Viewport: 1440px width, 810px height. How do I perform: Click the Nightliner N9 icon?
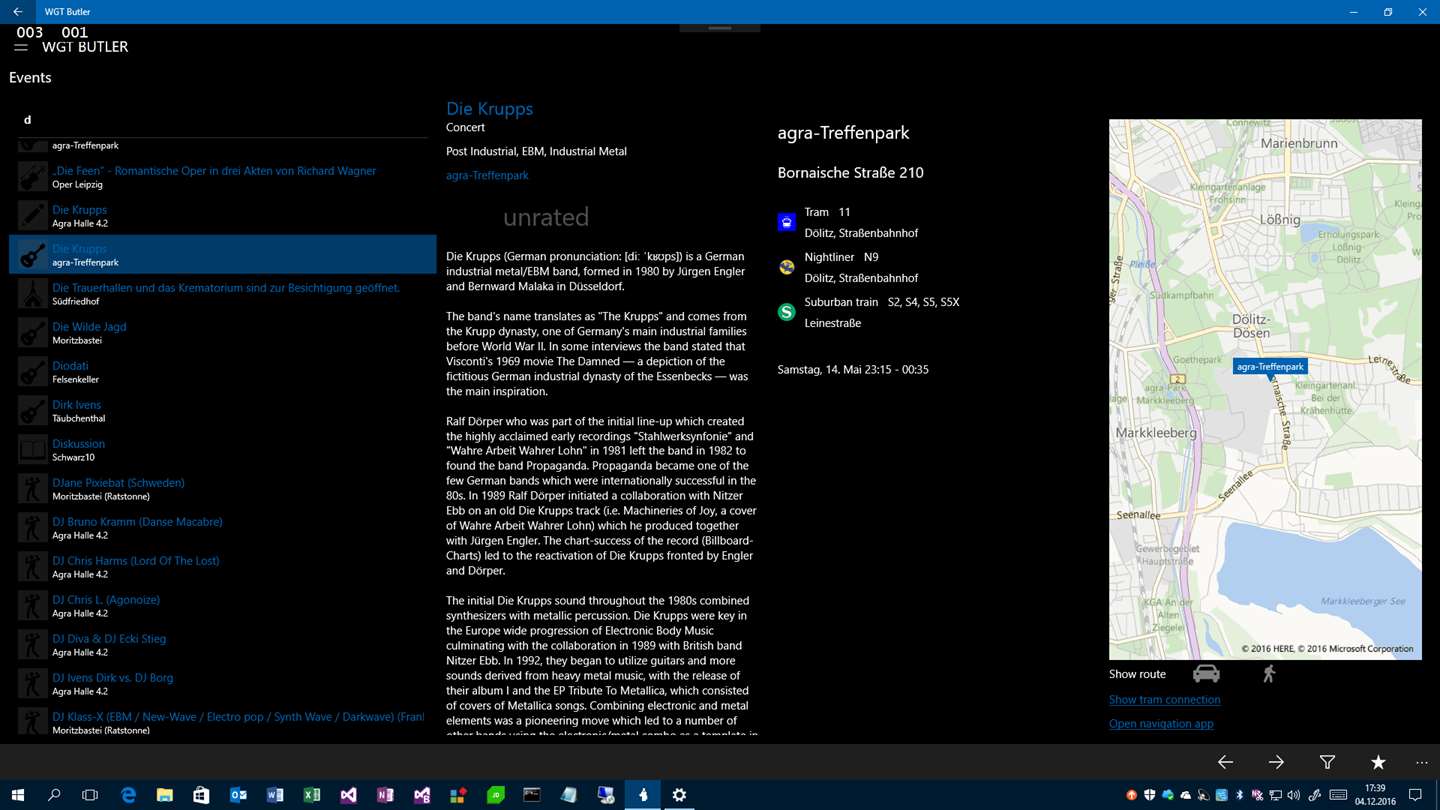pyautogui.click(x=787, y=267)
